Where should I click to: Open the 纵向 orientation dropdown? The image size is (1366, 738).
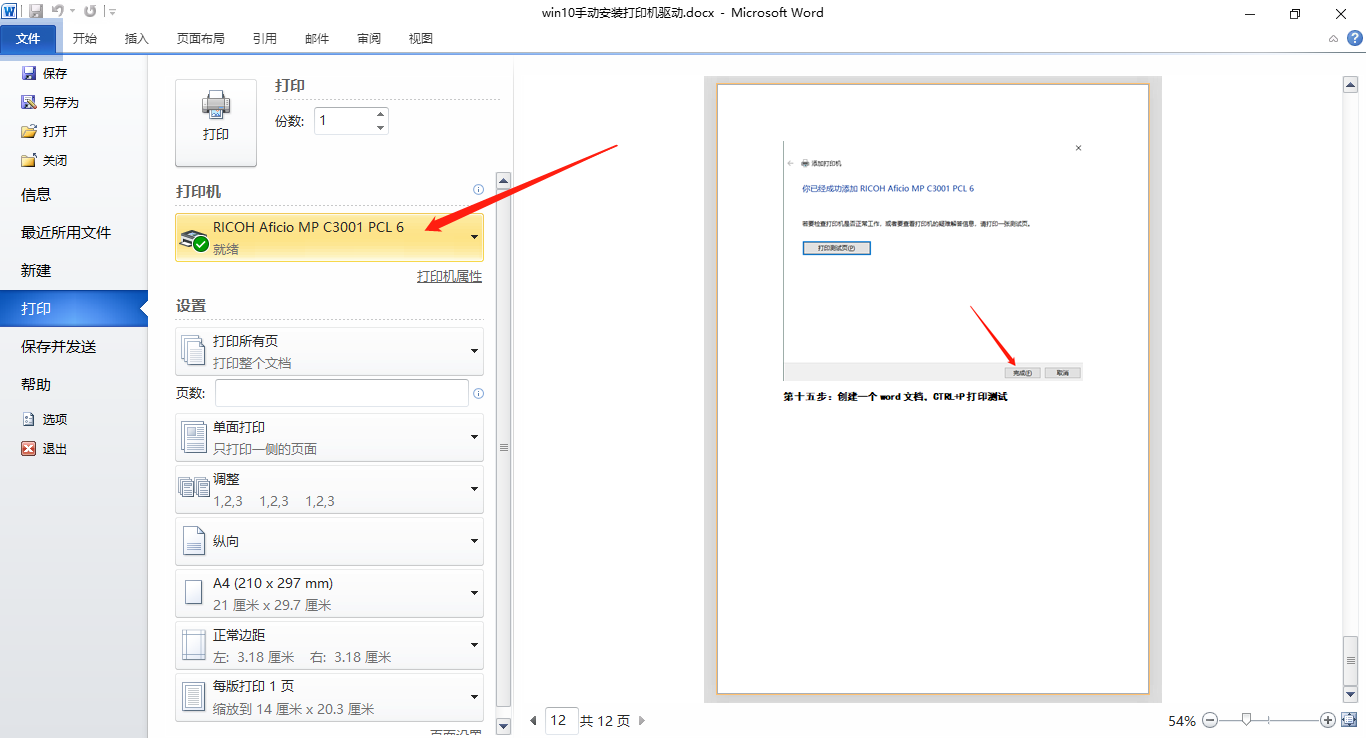329,541
